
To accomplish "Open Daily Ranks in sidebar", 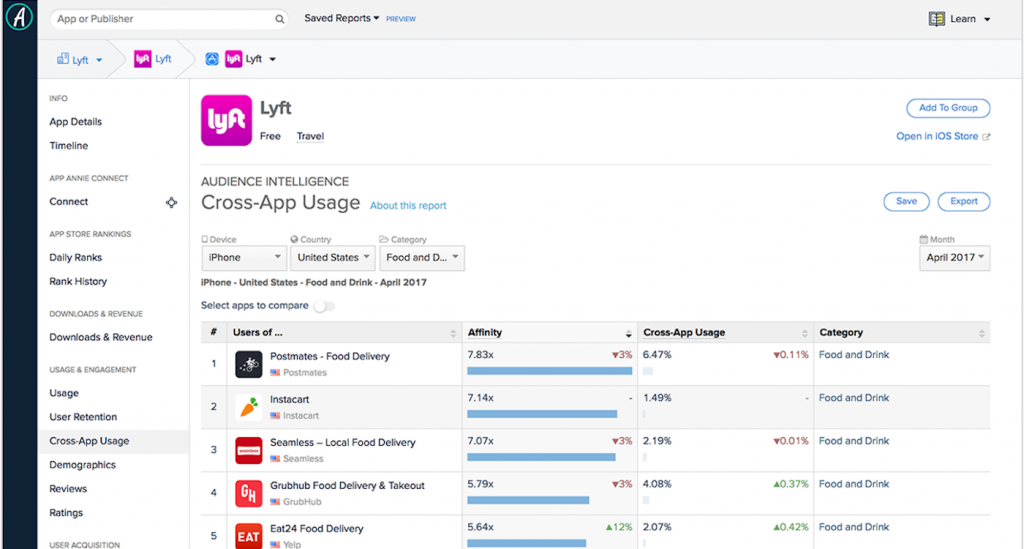I will pyautogui.click(x=76, y=258).
